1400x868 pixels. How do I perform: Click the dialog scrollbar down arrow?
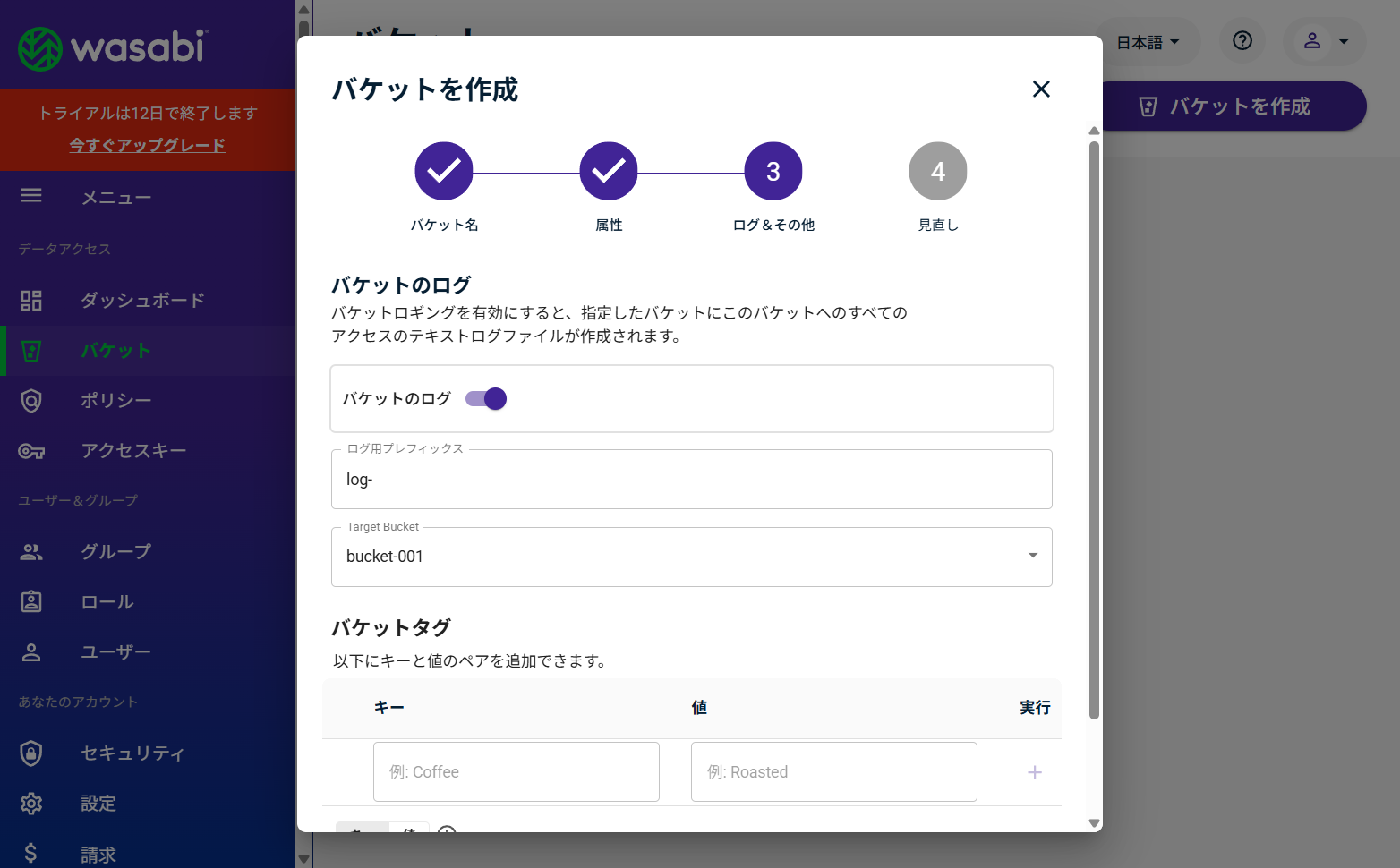point(1094,823)
